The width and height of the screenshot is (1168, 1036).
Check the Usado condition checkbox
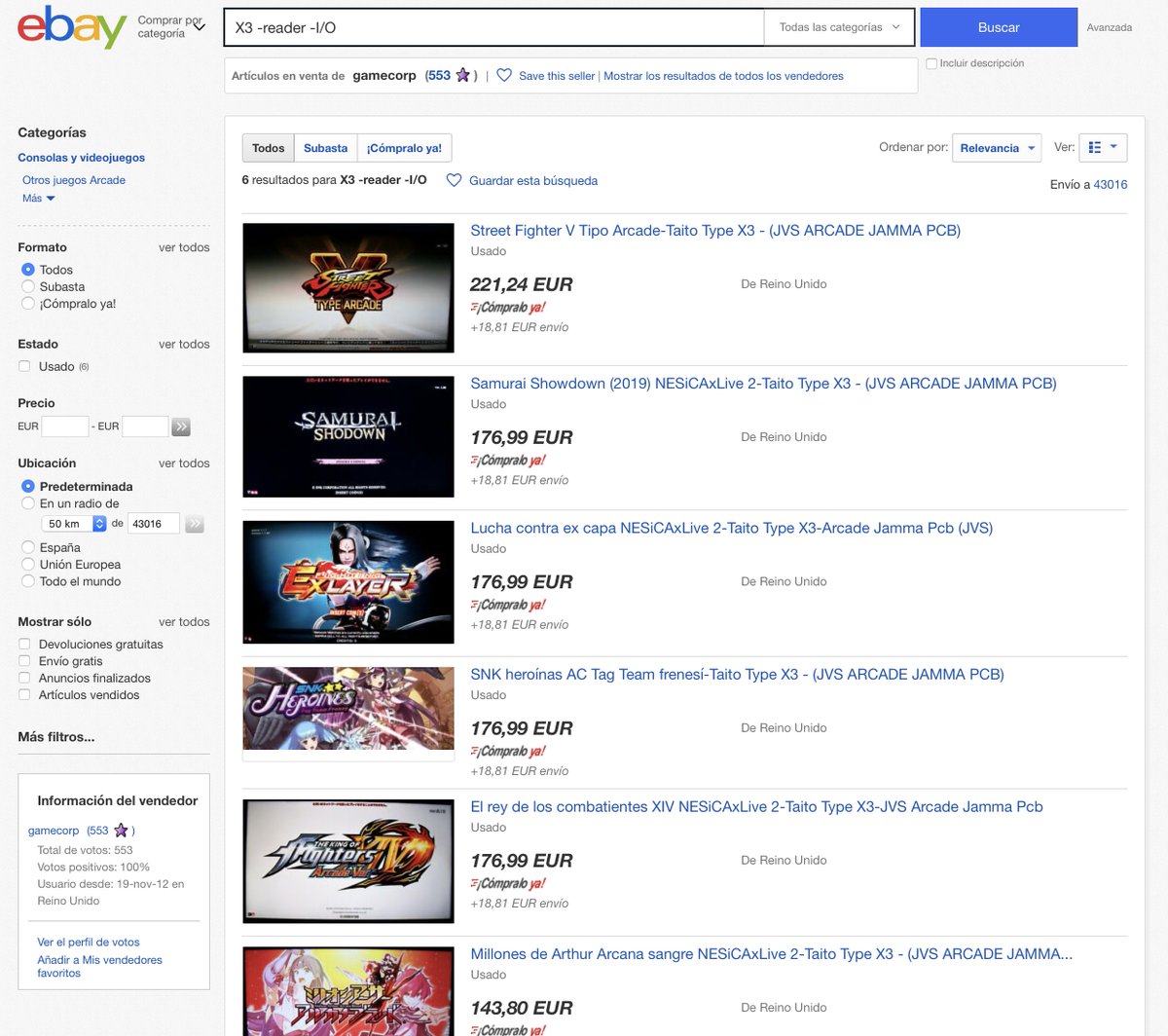tap(24, 366)
